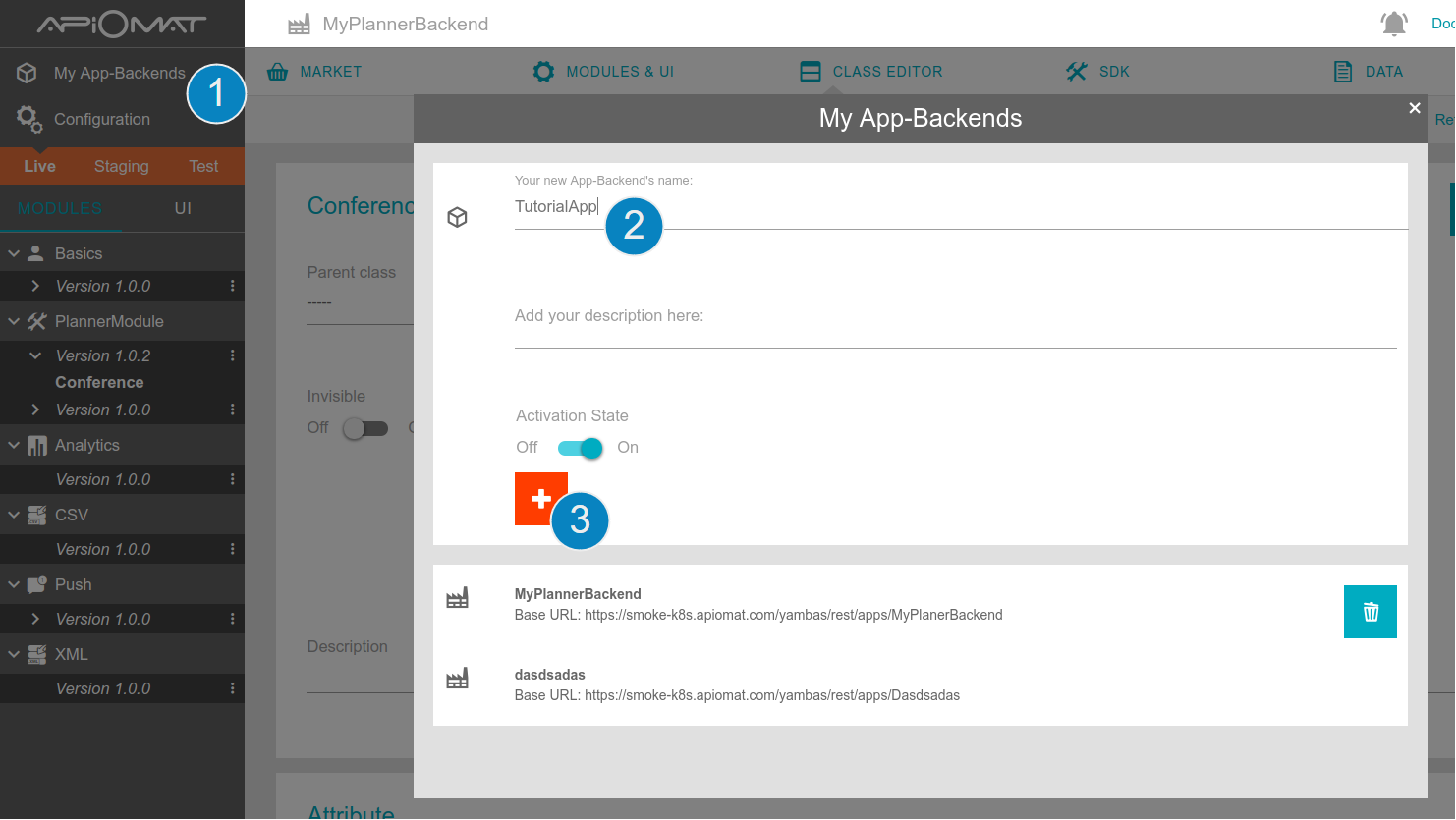Screen dimensions: 1456x820
Task: Open notifications bell icon
Action: (x=1394, y=24)
